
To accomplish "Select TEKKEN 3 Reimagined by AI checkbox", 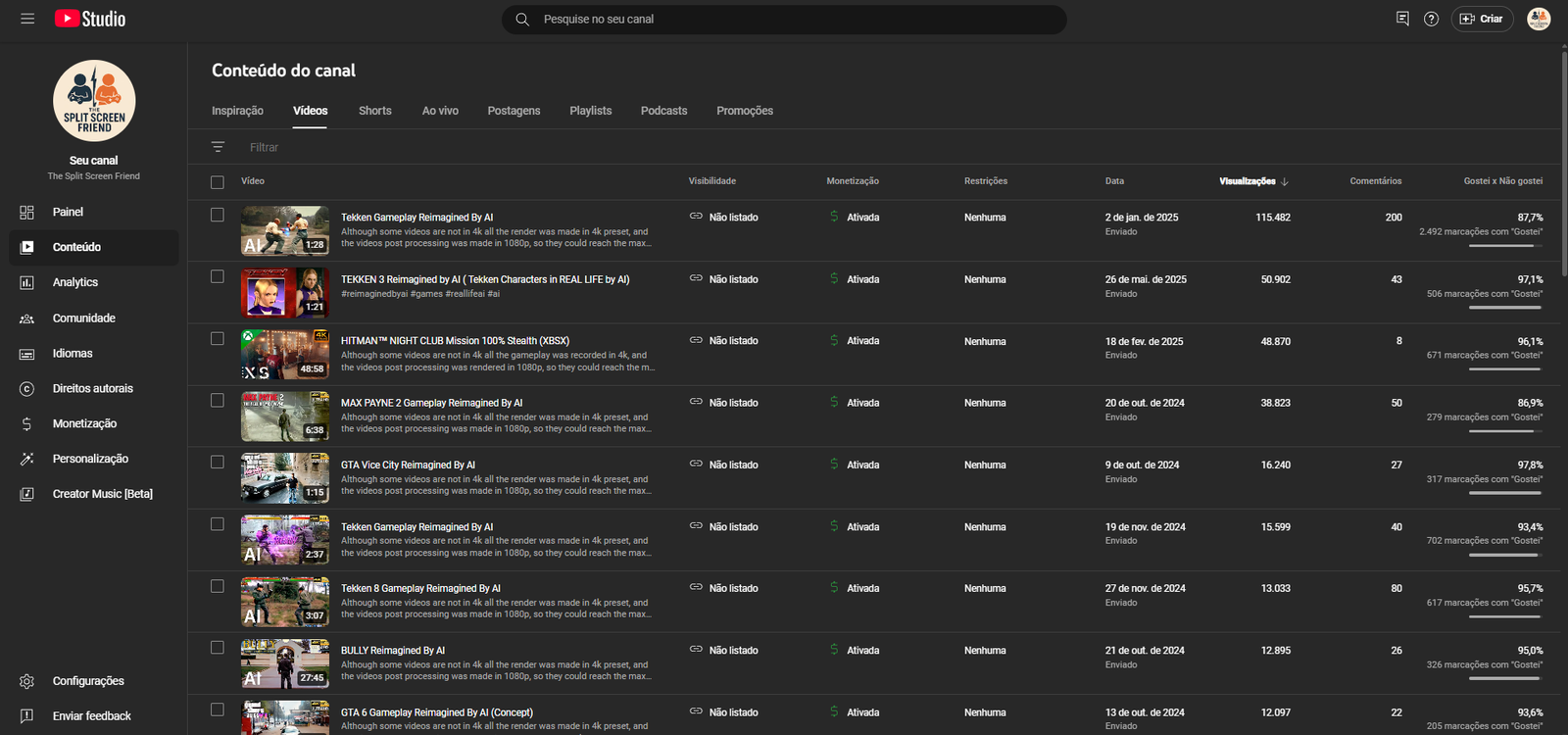I will coord(218,276).
